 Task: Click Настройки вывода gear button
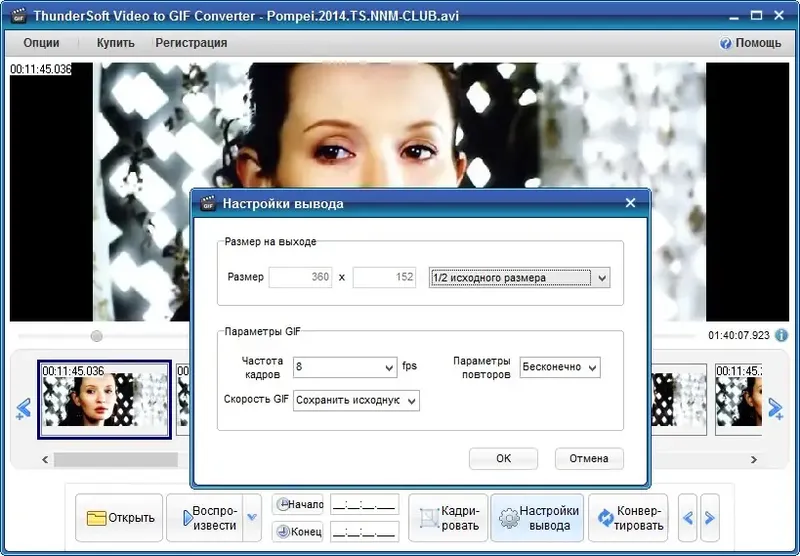tap(537, 518)
